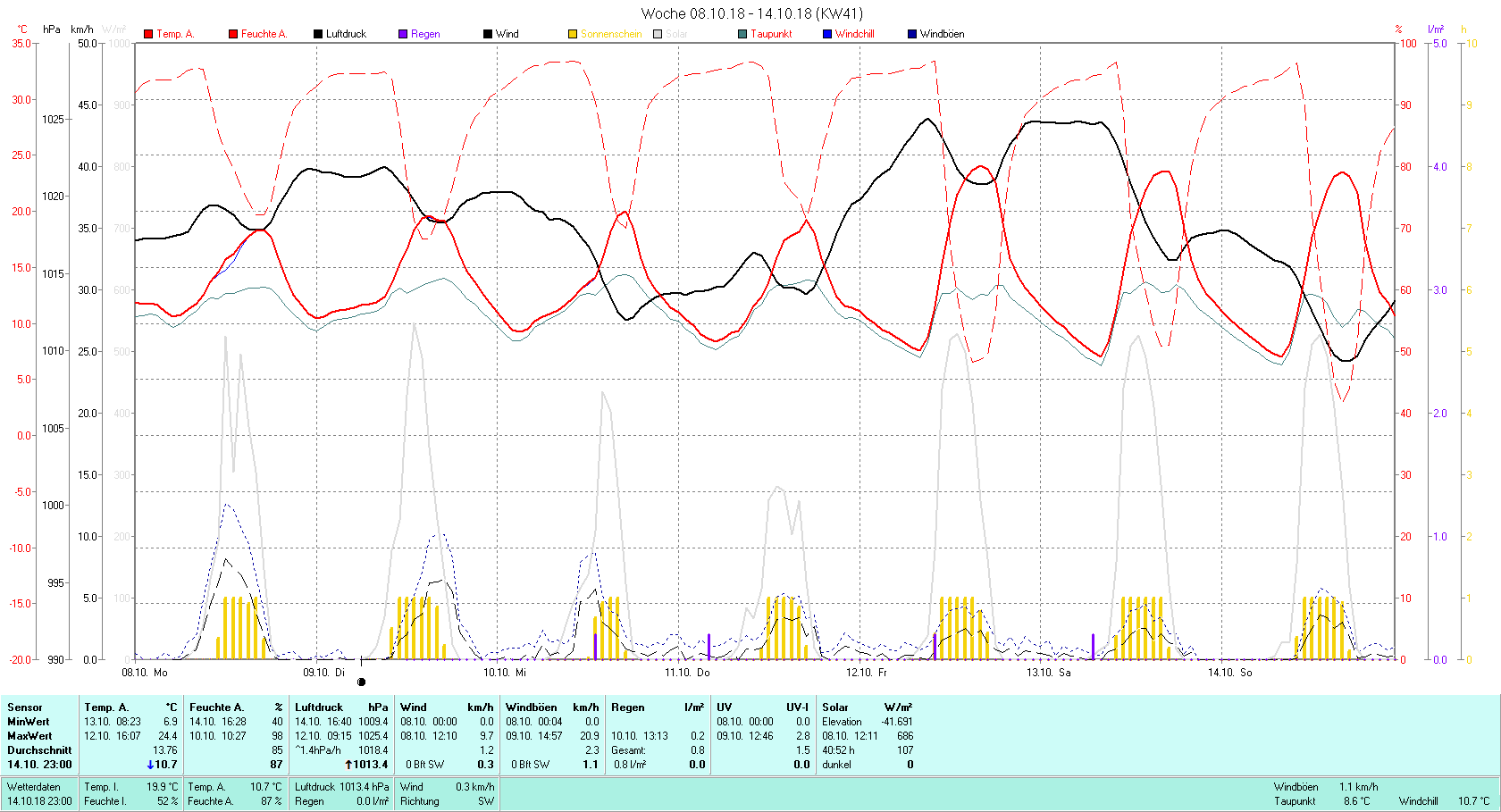Click the 'Gesamt:' rain total label
Screen dimensions: 1501x812
point(629,750)
